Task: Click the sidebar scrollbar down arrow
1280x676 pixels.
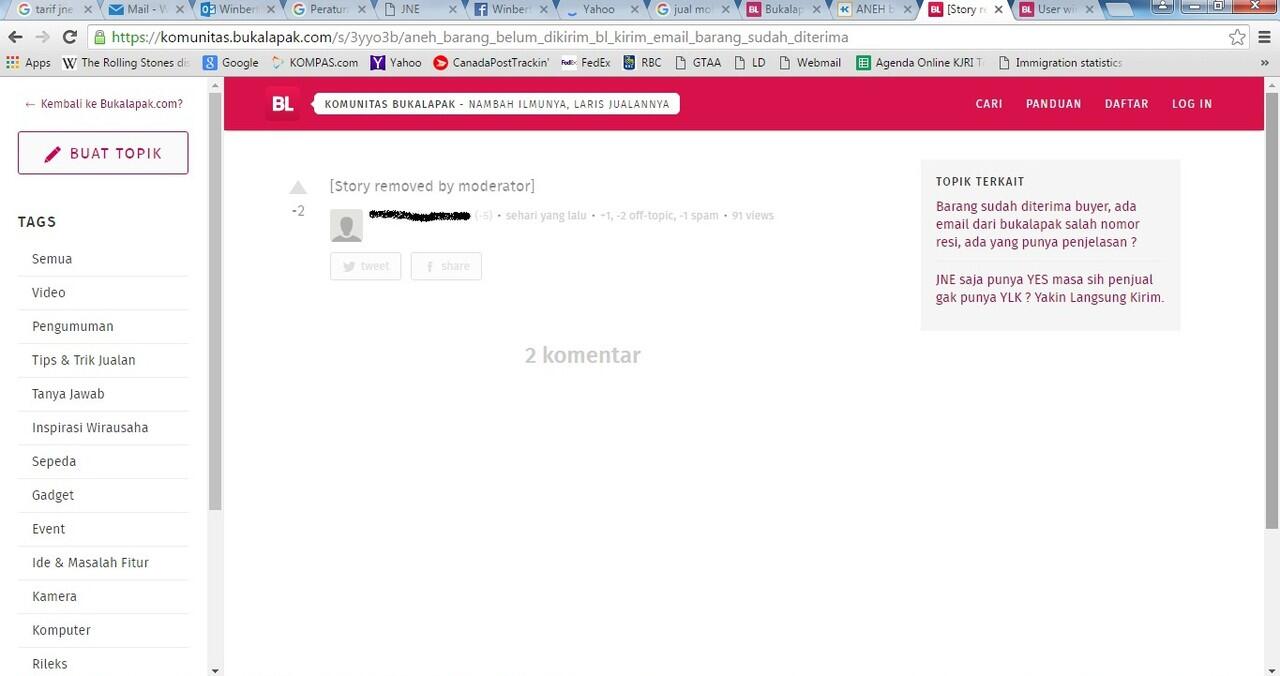Action: 215,669
